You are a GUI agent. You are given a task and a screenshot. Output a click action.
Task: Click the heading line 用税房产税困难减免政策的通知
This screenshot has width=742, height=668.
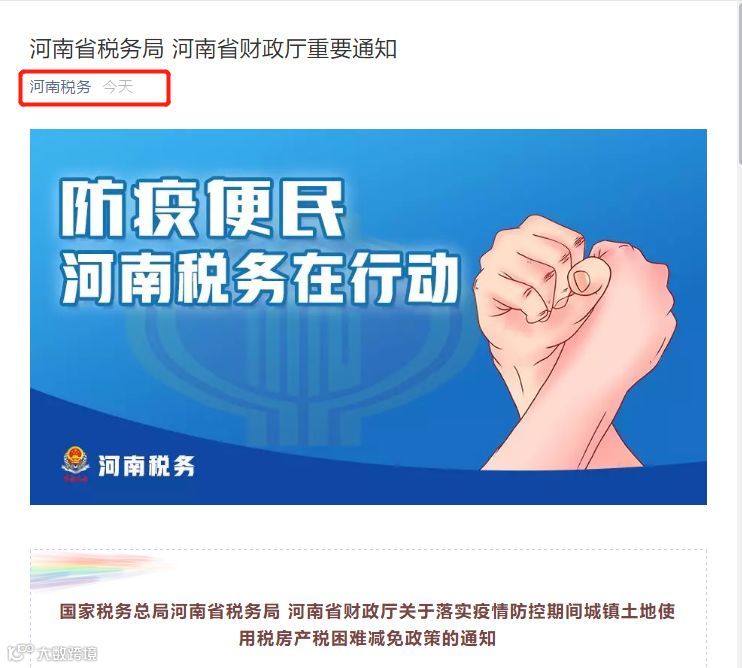click(367, 639)
